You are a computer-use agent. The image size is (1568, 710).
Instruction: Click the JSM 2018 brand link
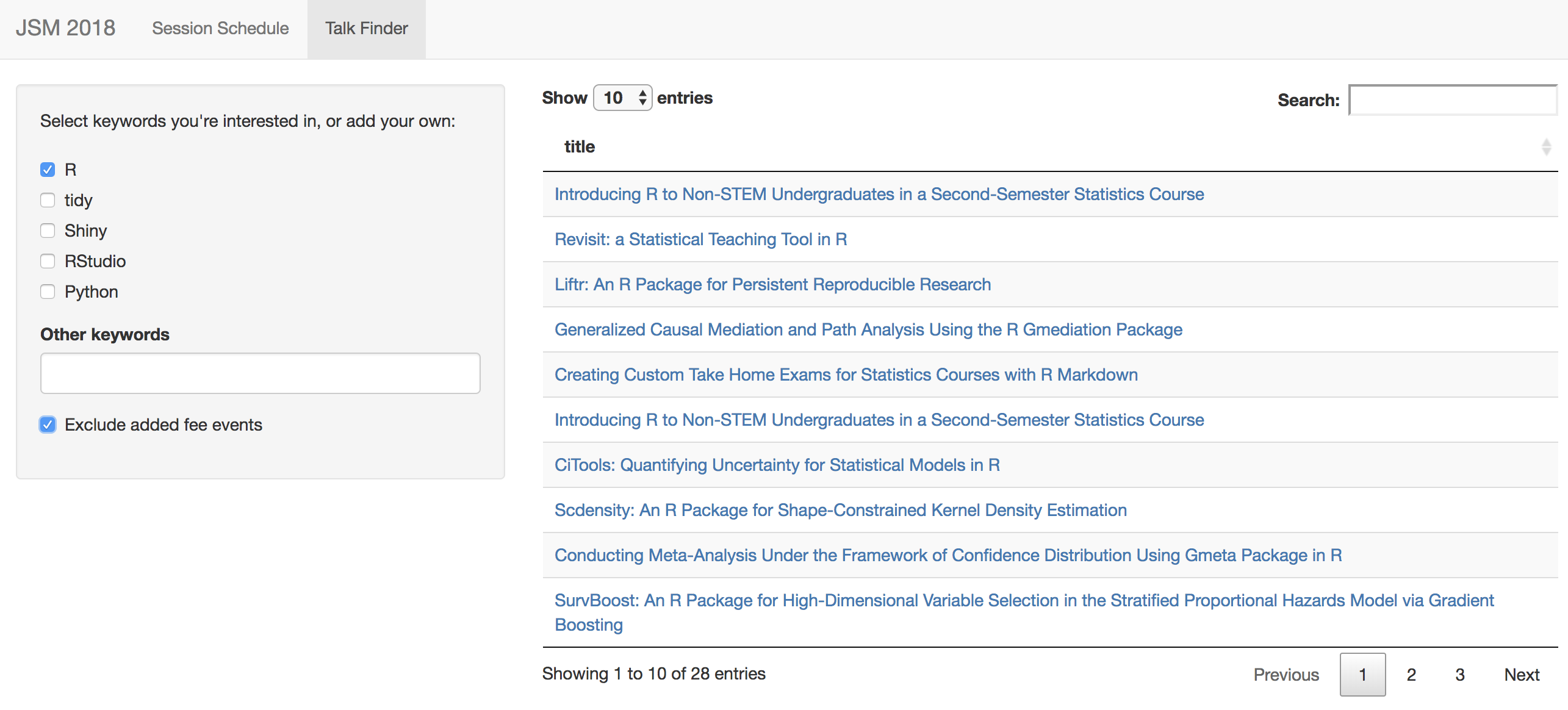coord(65,28)
